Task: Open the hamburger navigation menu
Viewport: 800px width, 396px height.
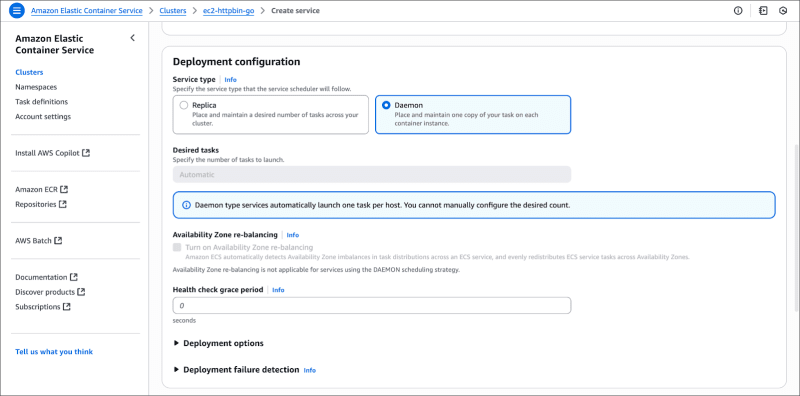Action: tap(17, 11)
